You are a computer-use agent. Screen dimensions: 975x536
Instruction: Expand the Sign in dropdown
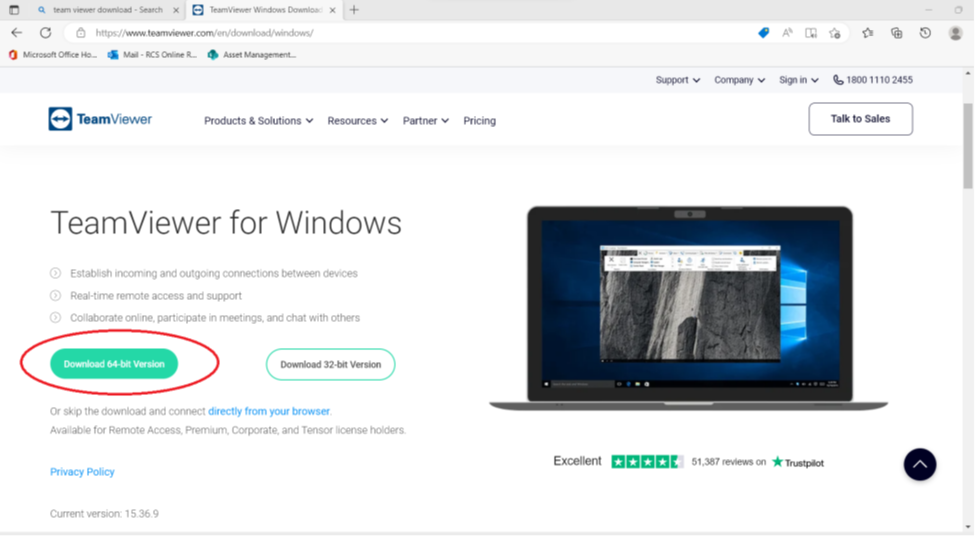[798, 80]
